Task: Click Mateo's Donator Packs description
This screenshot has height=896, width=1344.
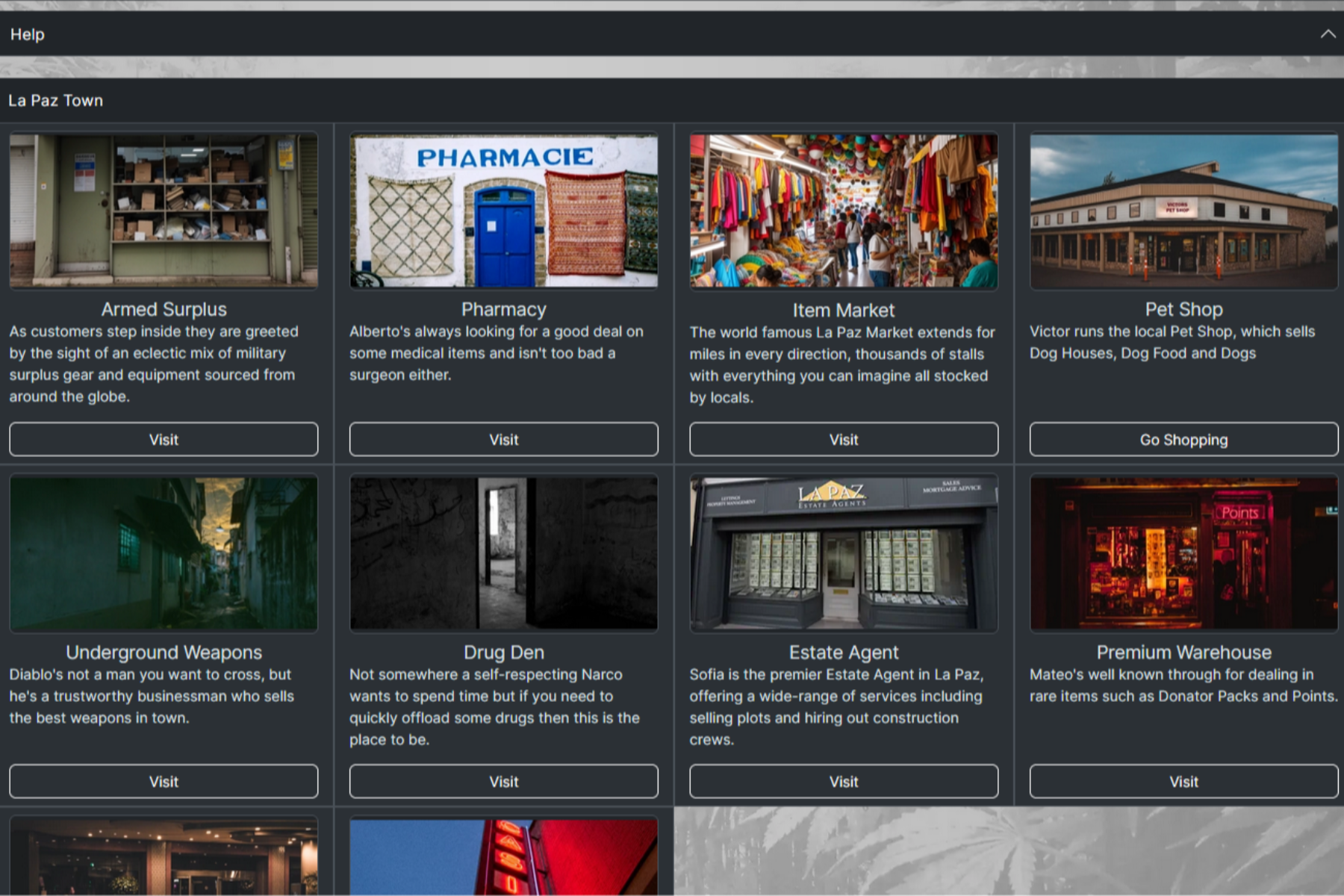Action: tap(1183, 685)
